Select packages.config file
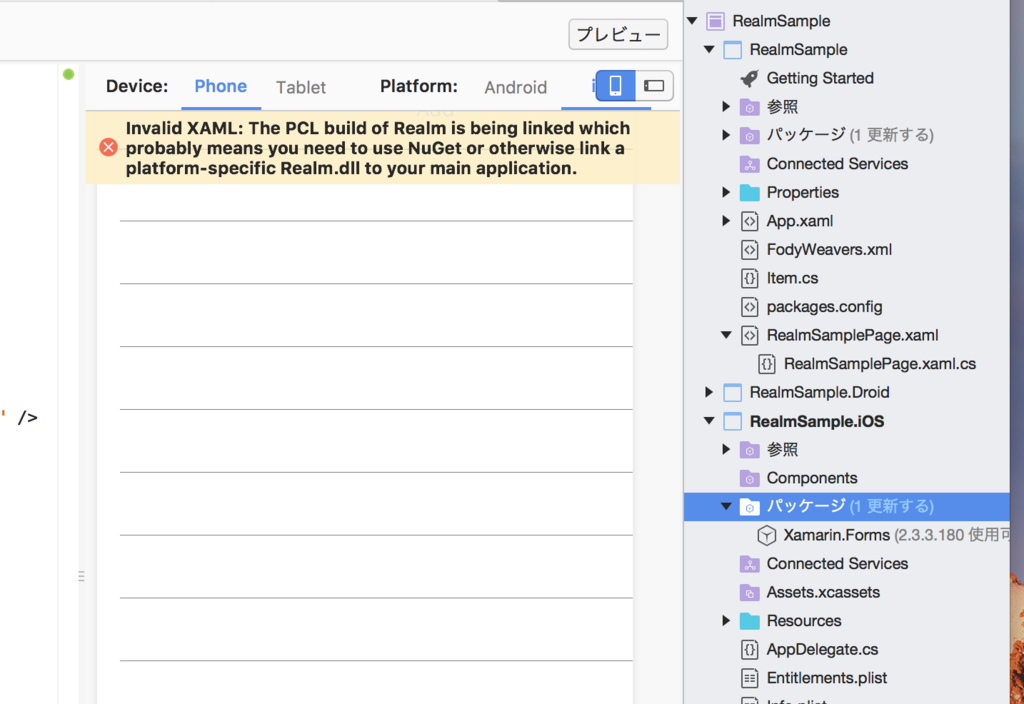Image resolution: width=1024 pixels, height=704 pixels. [824, 307]
